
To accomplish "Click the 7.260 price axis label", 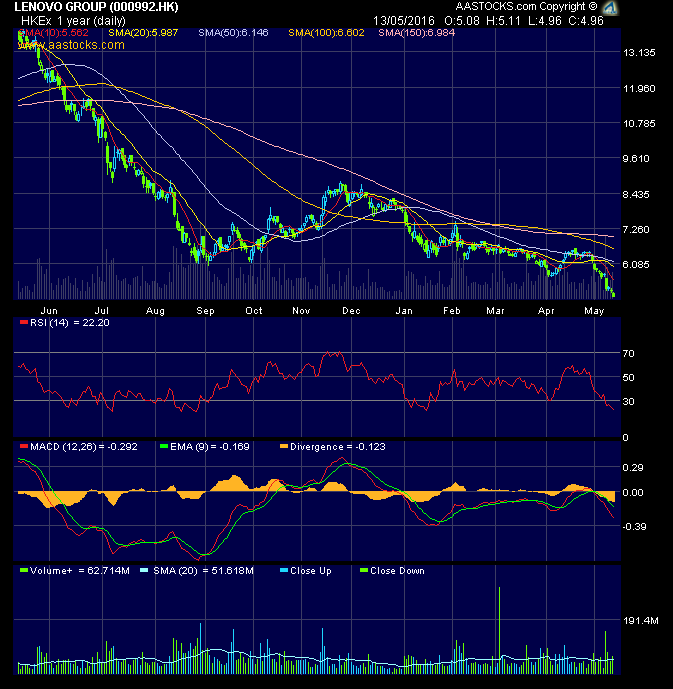I will tap(636, 229).
